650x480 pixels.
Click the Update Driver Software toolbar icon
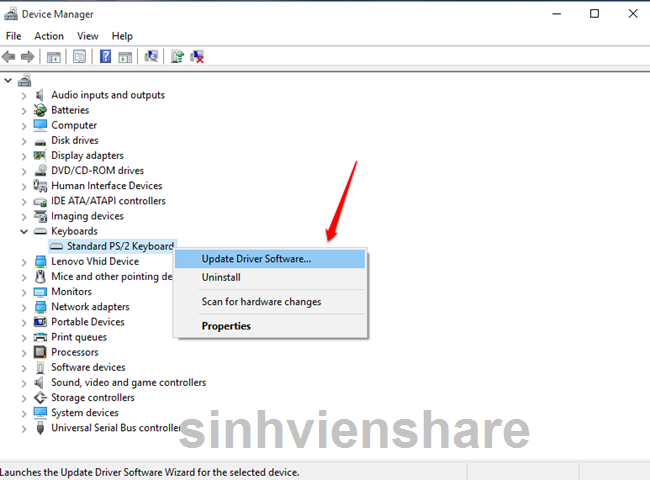coord(177,57)
